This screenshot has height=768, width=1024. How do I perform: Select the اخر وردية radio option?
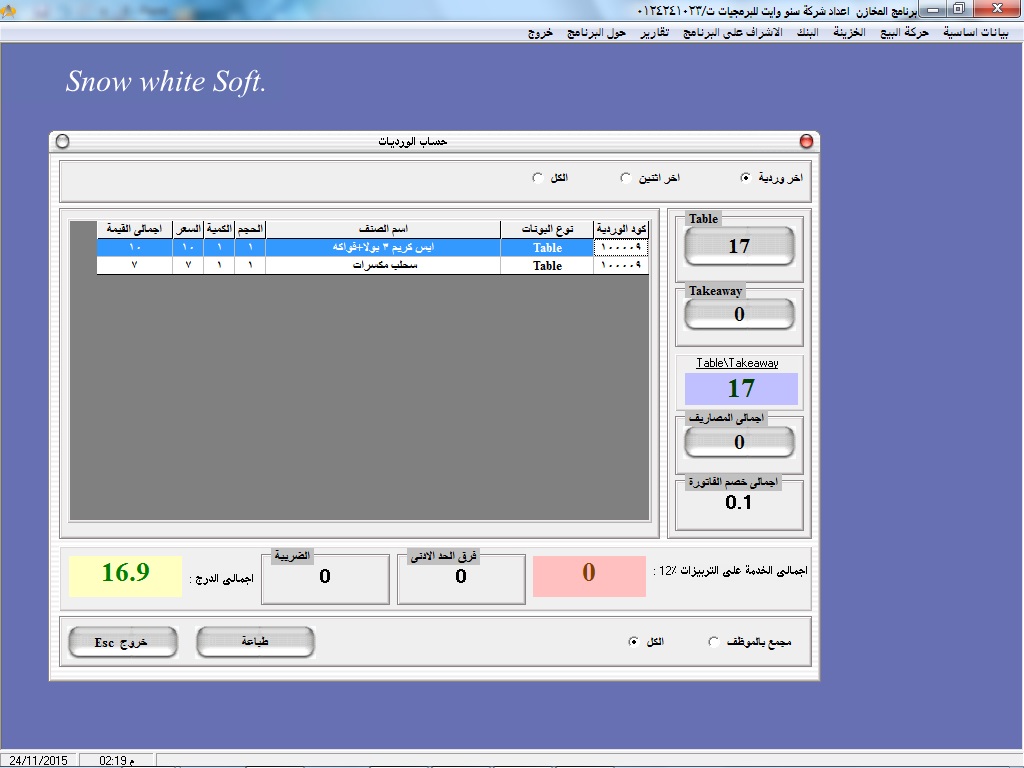click(x=746, y=178)
